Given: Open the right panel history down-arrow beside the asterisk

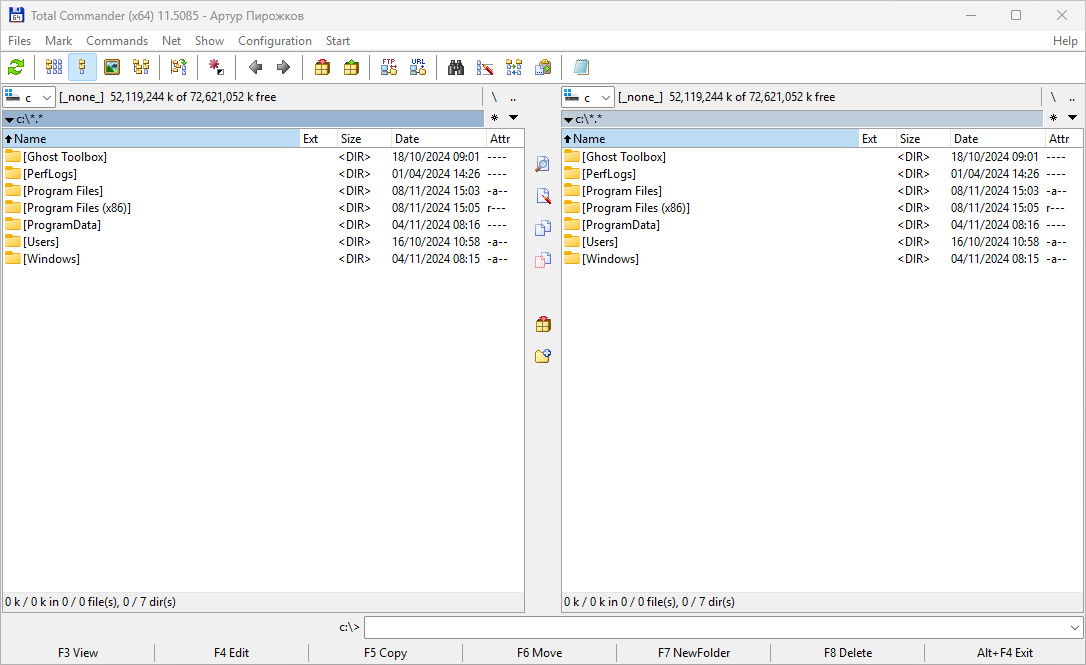Looking at the screenshot, I should (1072, 118).
